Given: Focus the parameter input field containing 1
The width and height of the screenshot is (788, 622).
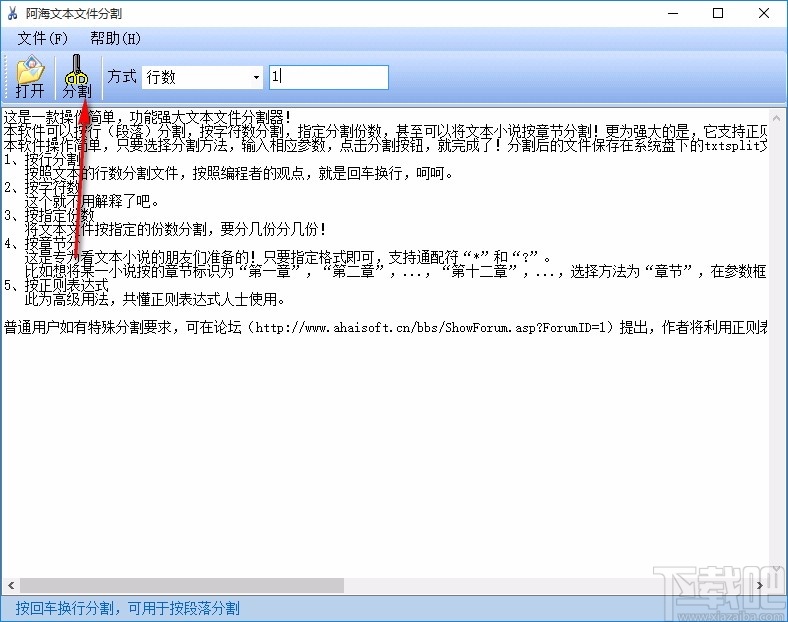Looking at the screenshot, I should pyautogui.click(x=329, y=77).
